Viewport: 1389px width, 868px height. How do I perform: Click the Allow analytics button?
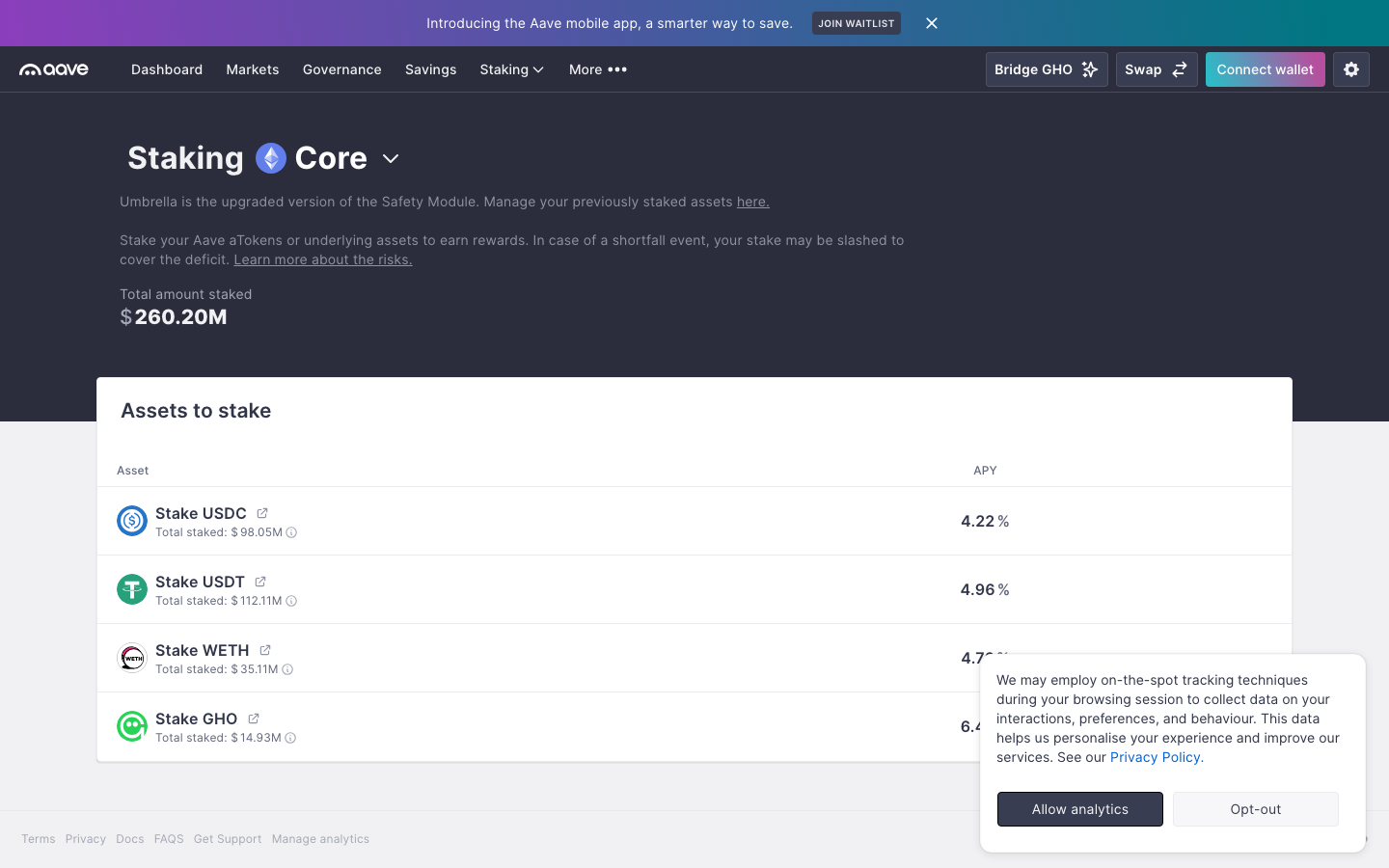1079,809
